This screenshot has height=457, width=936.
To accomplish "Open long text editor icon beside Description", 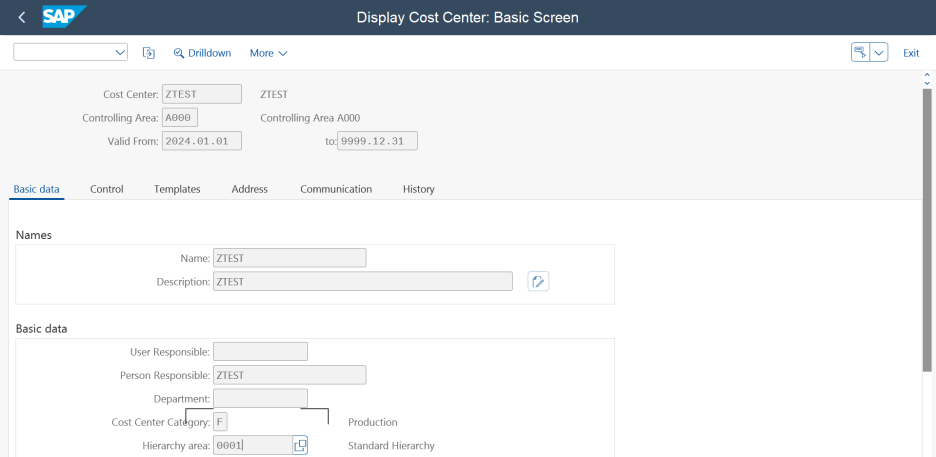I will tap(538, 282).
